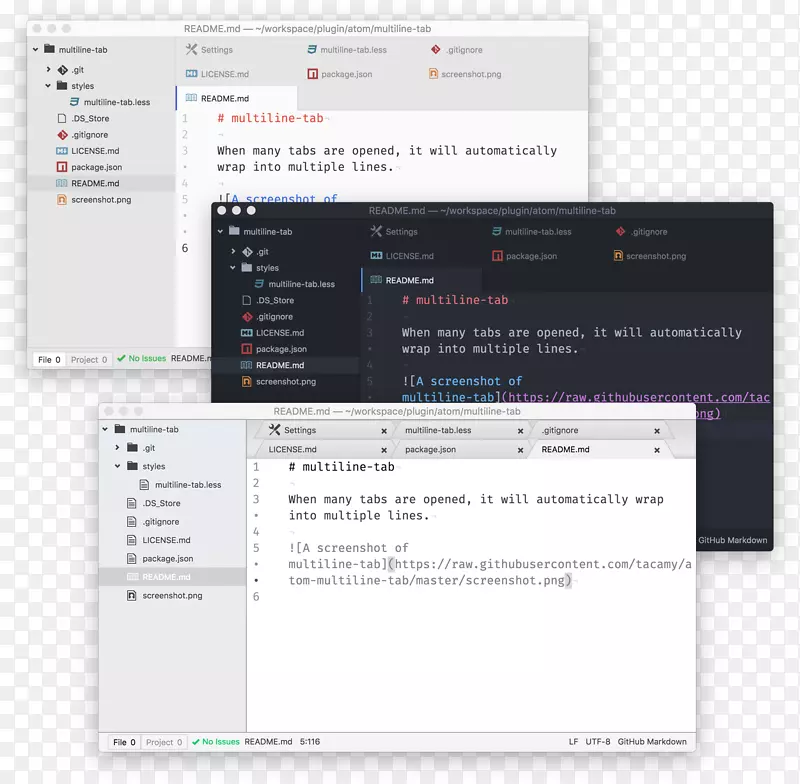Image resolution: width=800 pixels, height=784 pixels.
Task: Close the LICENSE.md tab
Action: 384,449
